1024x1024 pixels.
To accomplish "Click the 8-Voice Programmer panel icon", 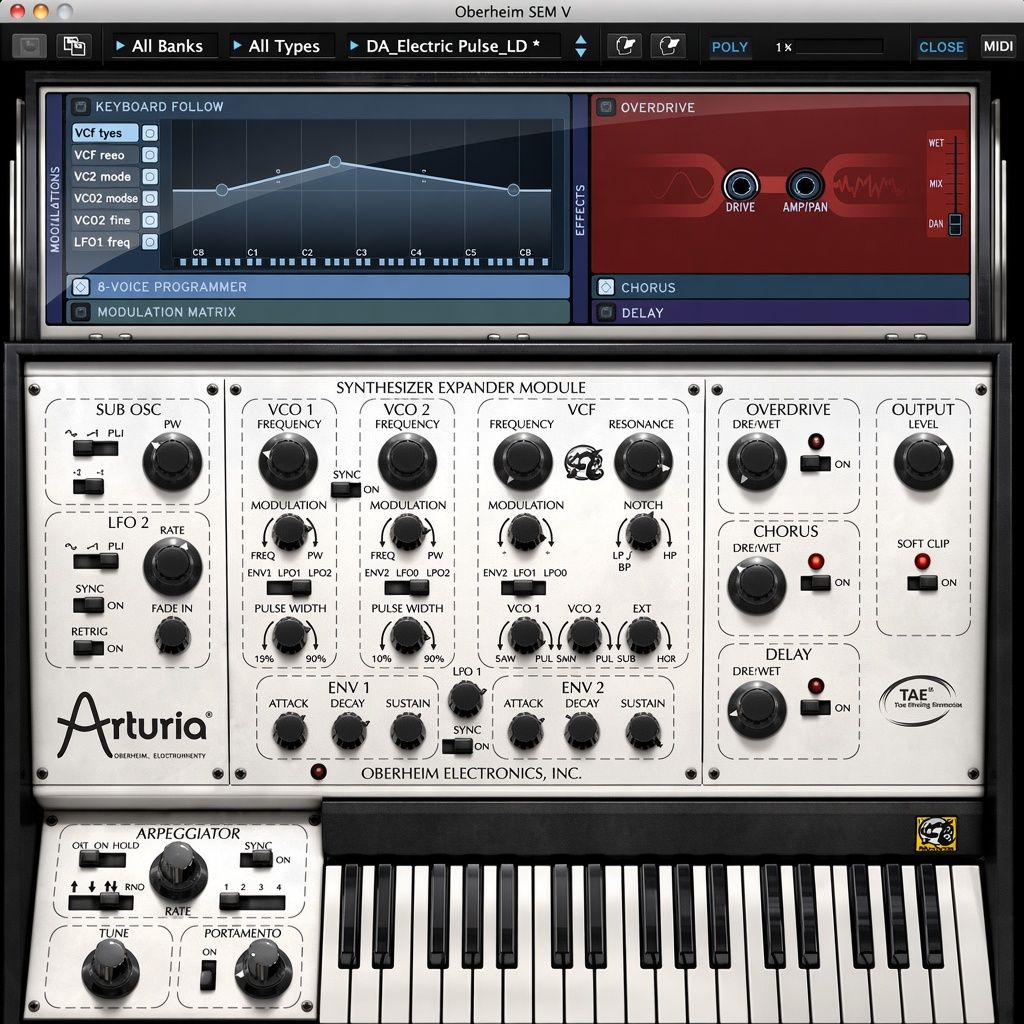I will [x=80, y=287].
